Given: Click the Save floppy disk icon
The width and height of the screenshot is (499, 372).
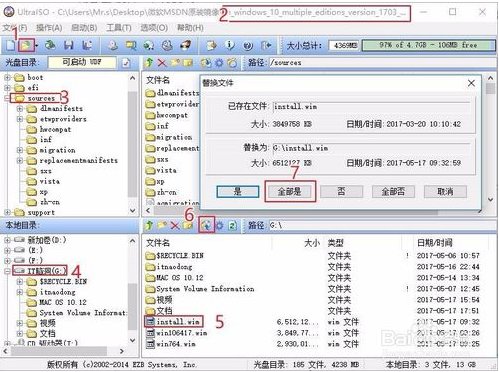Looking at the screenshot, I should [x=69, y=45].
